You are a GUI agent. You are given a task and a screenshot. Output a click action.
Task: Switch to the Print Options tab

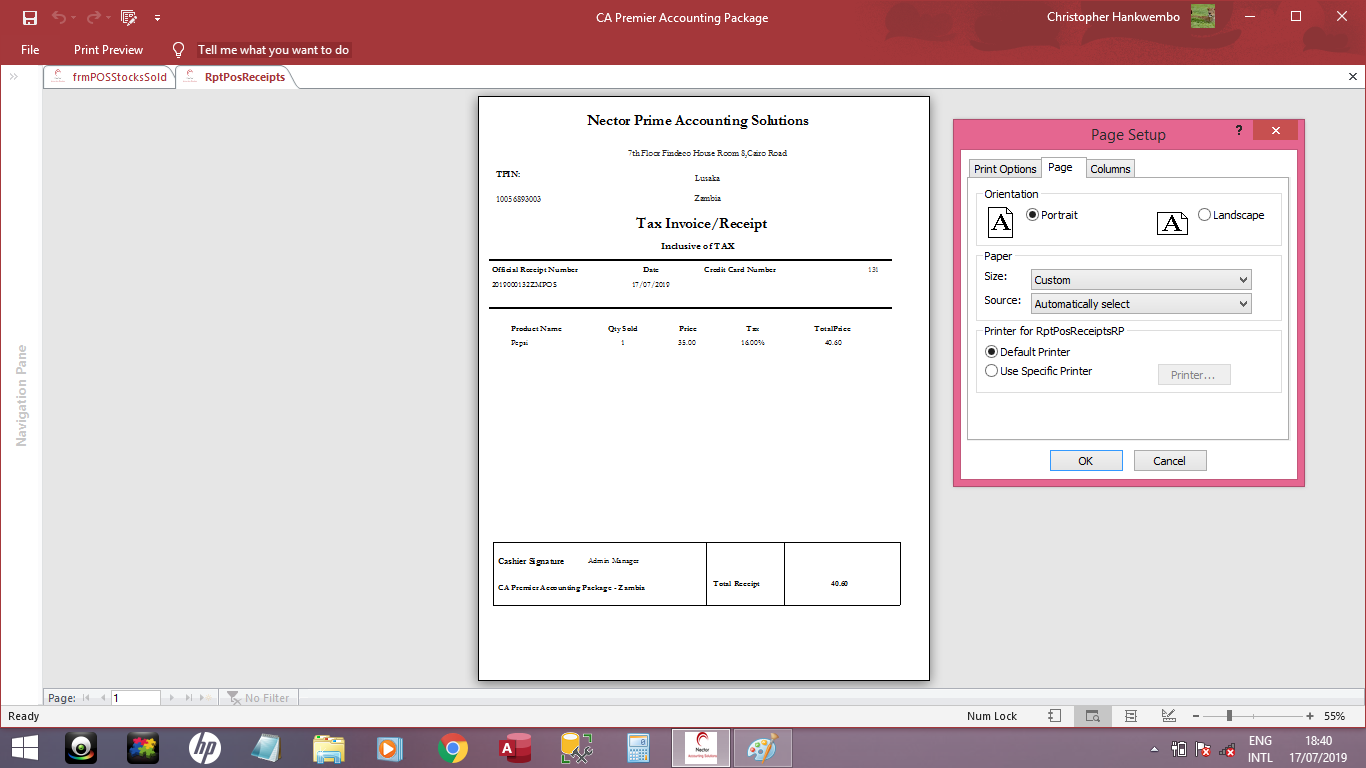(1005, 169)
